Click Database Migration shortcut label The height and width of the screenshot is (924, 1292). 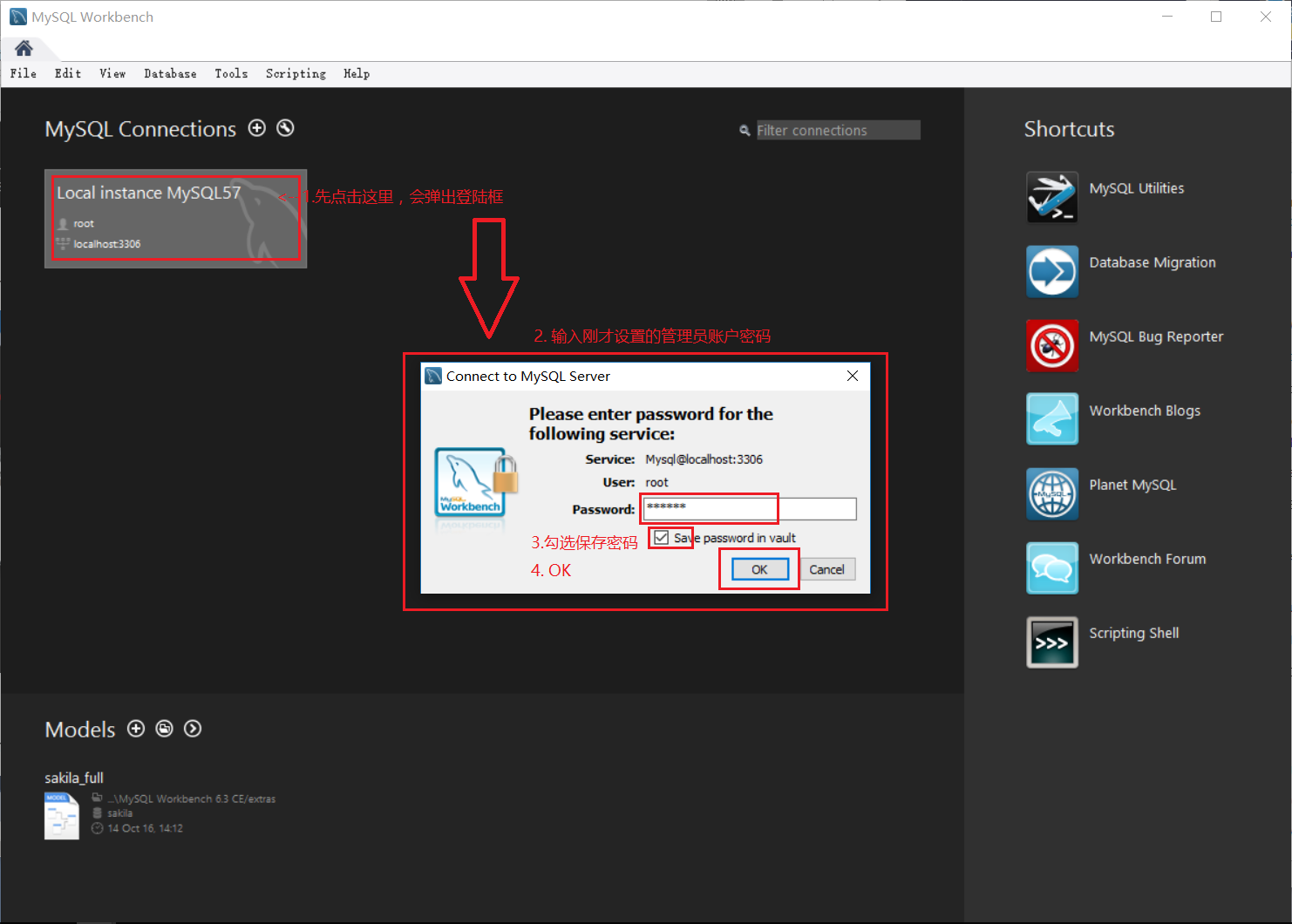(x=1153, y=262)
